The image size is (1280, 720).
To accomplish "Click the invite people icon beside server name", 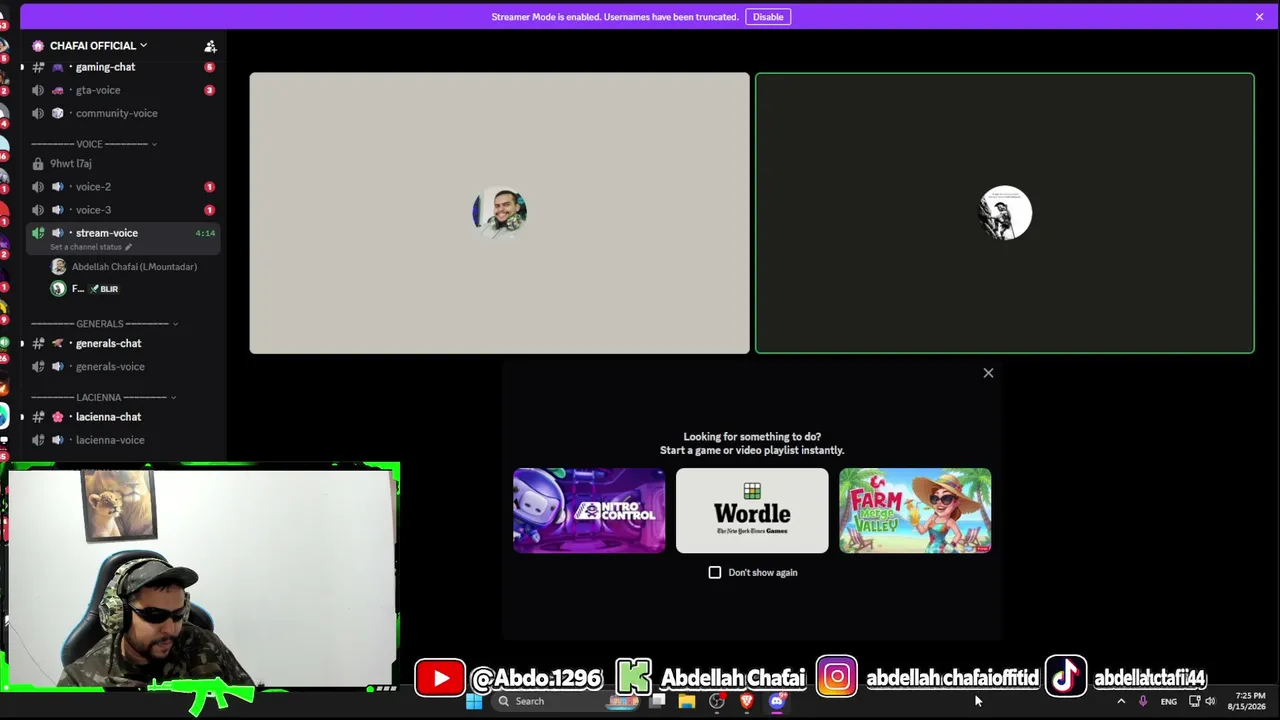I will point(210,46).
